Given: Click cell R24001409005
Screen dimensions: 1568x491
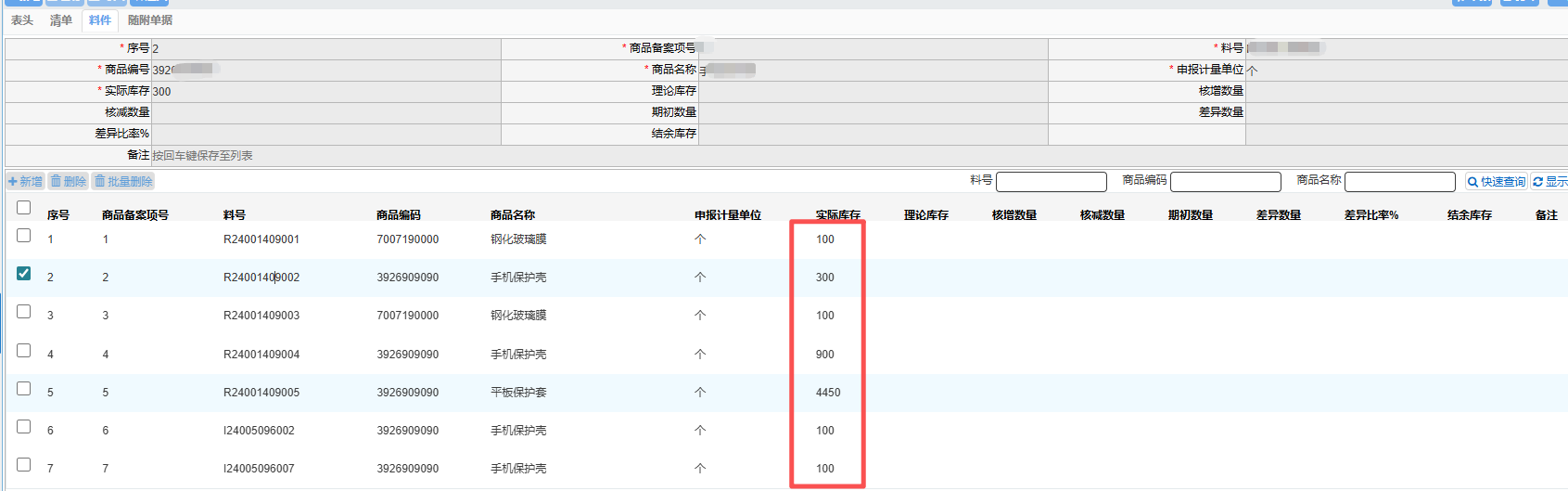Looking at the screenshot, I should (x=261, y=393).
